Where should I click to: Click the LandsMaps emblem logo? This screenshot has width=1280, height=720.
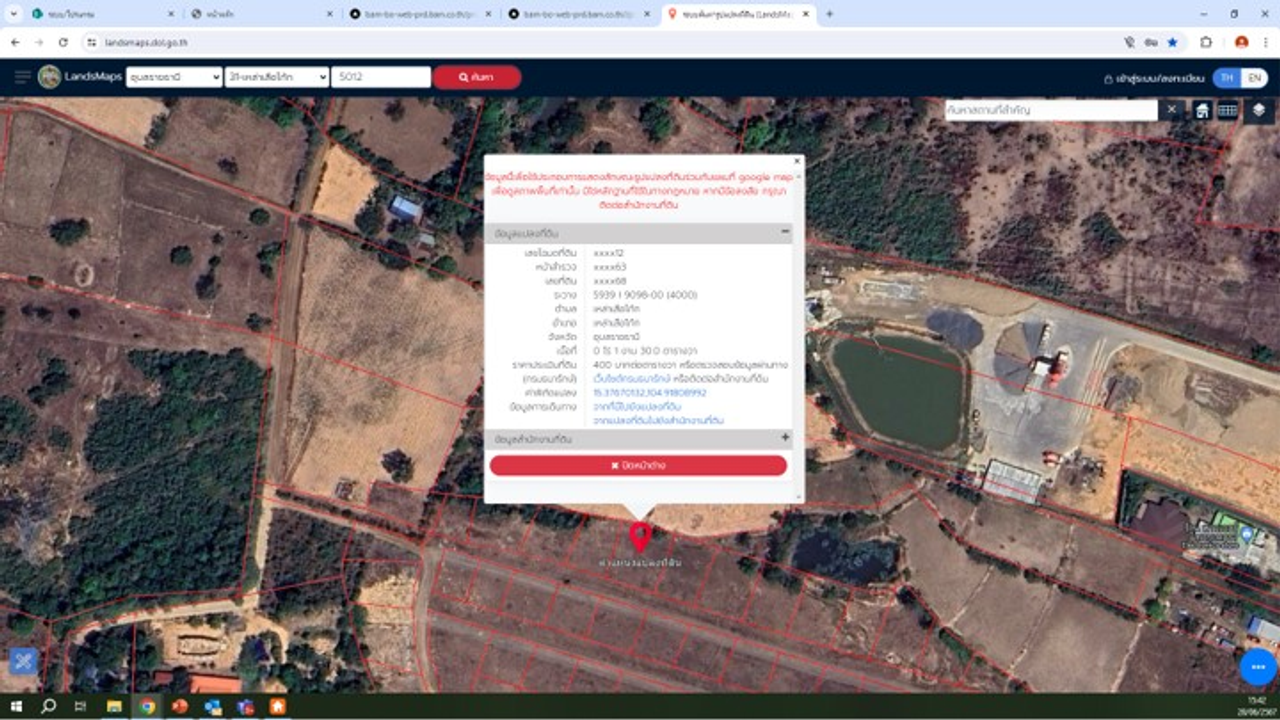50,77
